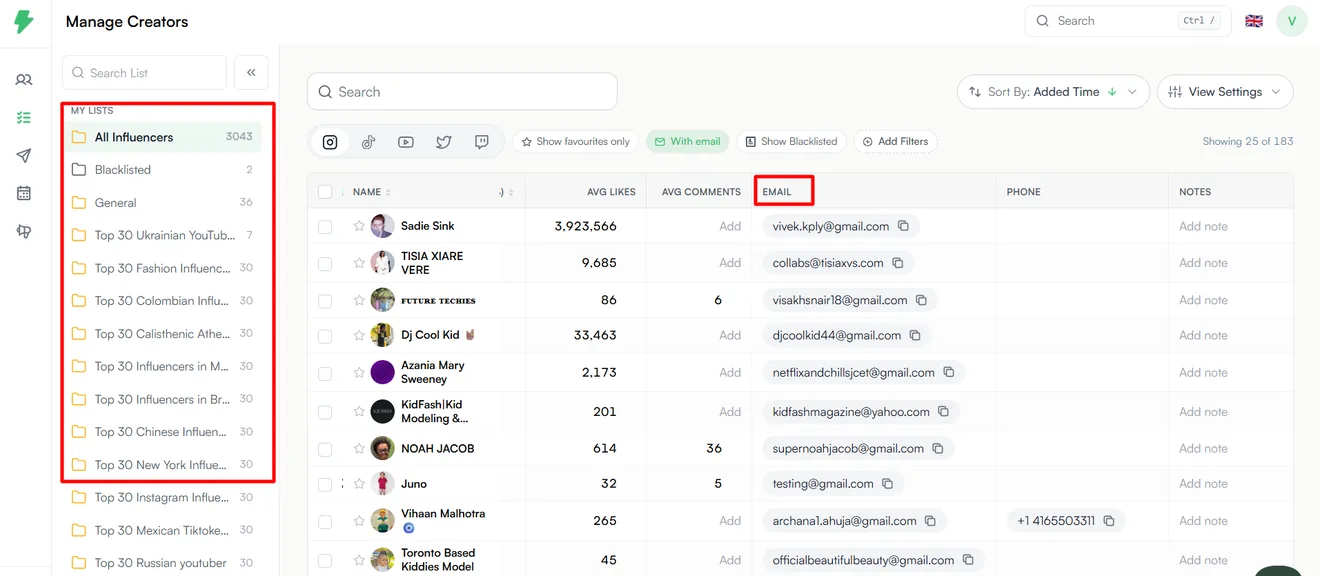Tick checkbox for Vihaan Malhotra row

point(325,522)
